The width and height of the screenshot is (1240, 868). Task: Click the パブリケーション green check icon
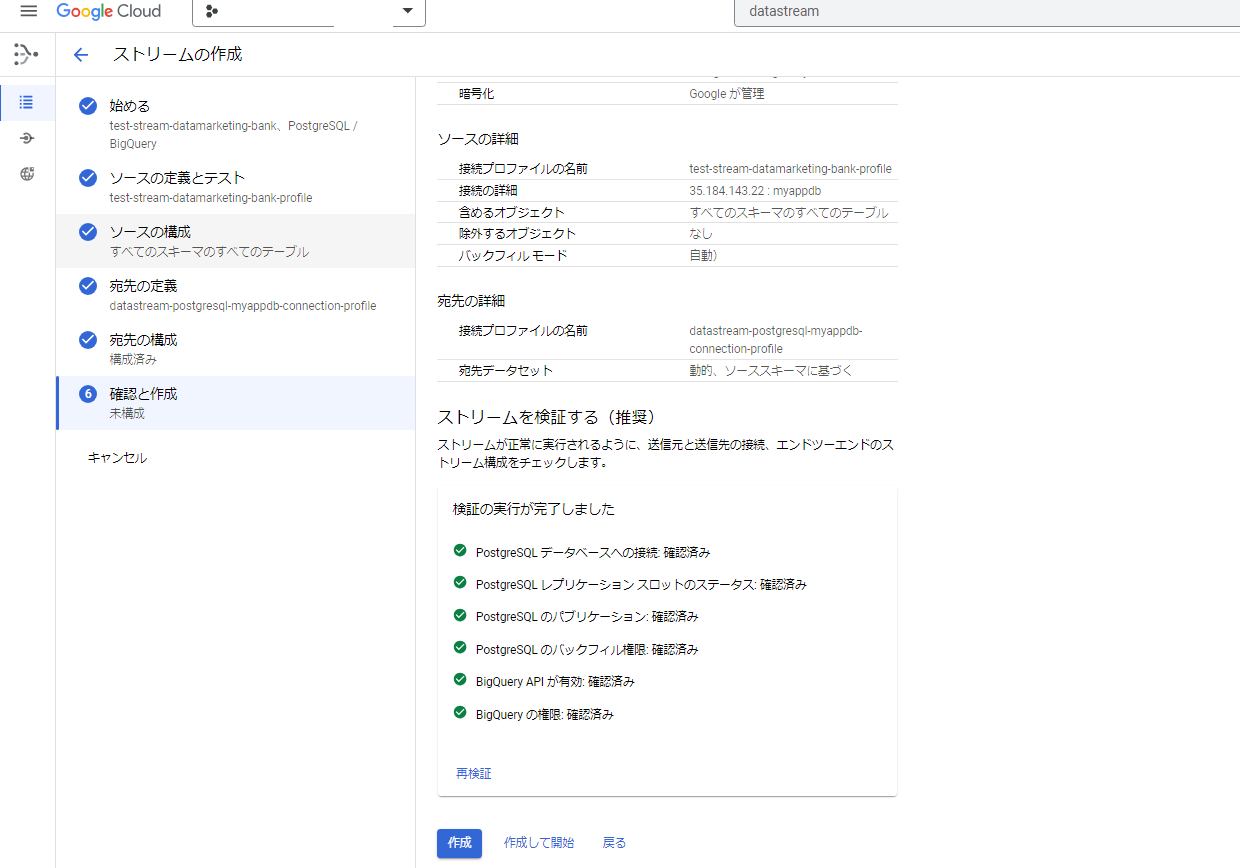(x=460, y=615)
